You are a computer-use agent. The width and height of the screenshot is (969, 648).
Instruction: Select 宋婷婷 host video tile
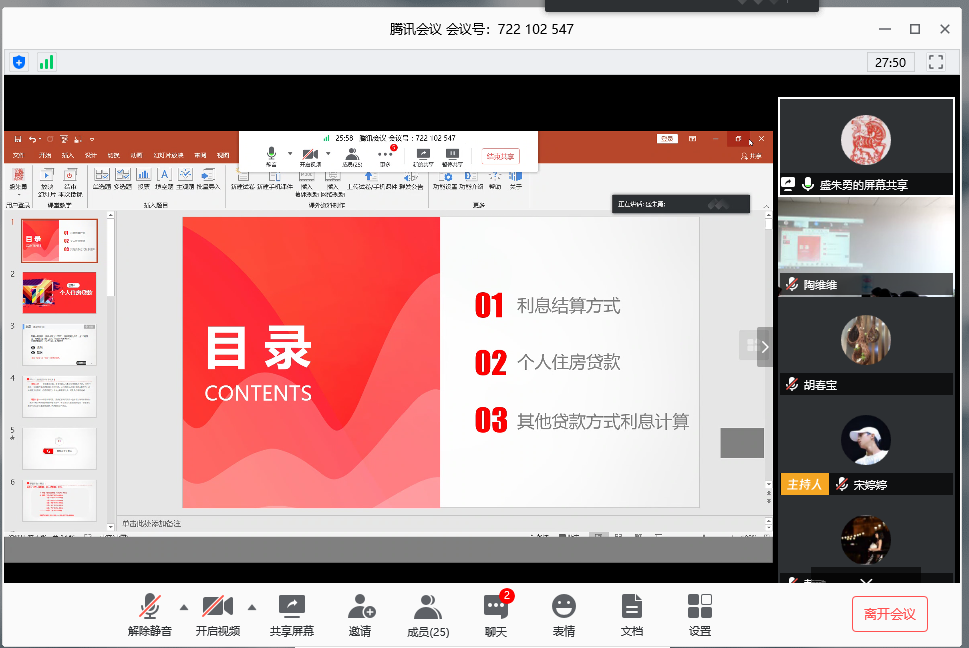[x=866, y=445]
